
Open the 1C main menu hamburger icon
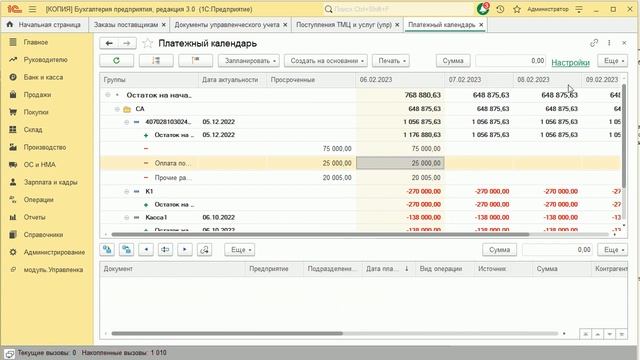[32, 9]
